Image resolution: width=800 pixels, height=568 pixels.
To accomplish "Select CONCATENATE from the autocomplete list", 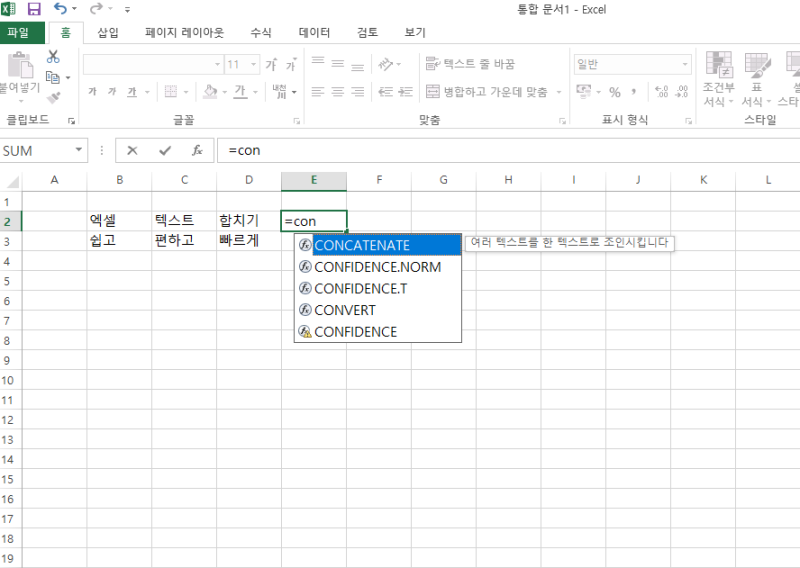I will click(x=378, y=245).
